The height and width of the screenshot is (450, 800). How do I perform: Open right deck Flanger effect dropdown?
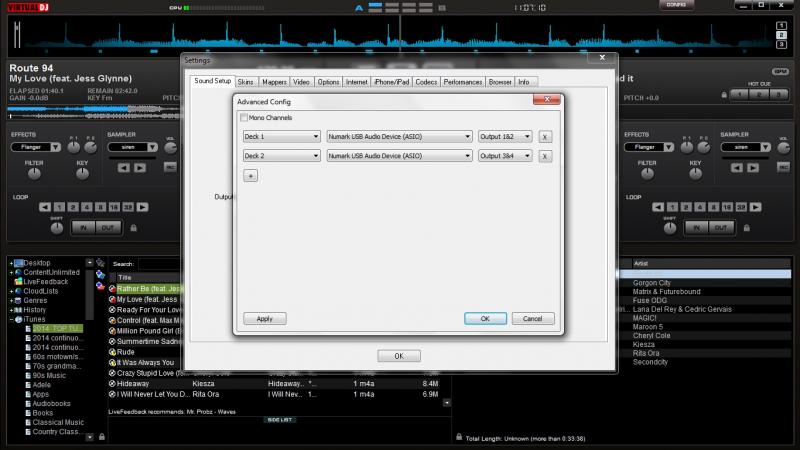click(648, 147)
